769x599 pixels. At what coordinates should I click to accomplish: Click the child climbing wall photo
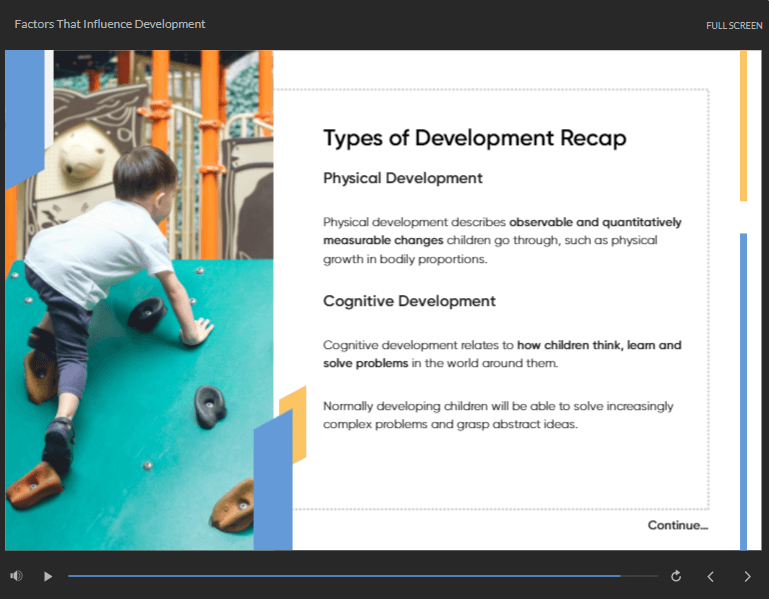pos(139,300)
